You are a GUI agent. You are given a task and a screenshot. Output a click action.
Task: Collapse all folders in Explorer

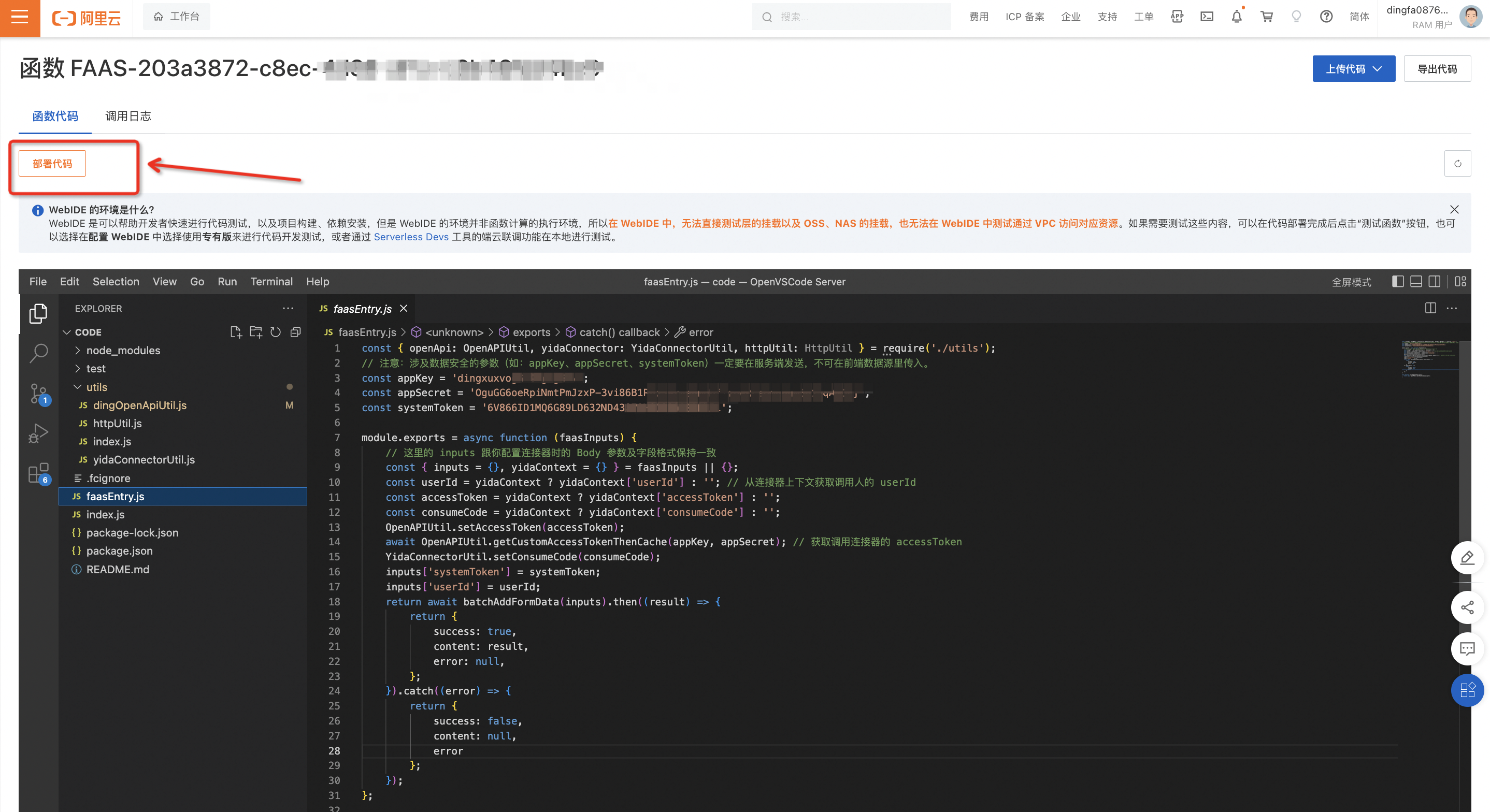(x=296, y=332)
